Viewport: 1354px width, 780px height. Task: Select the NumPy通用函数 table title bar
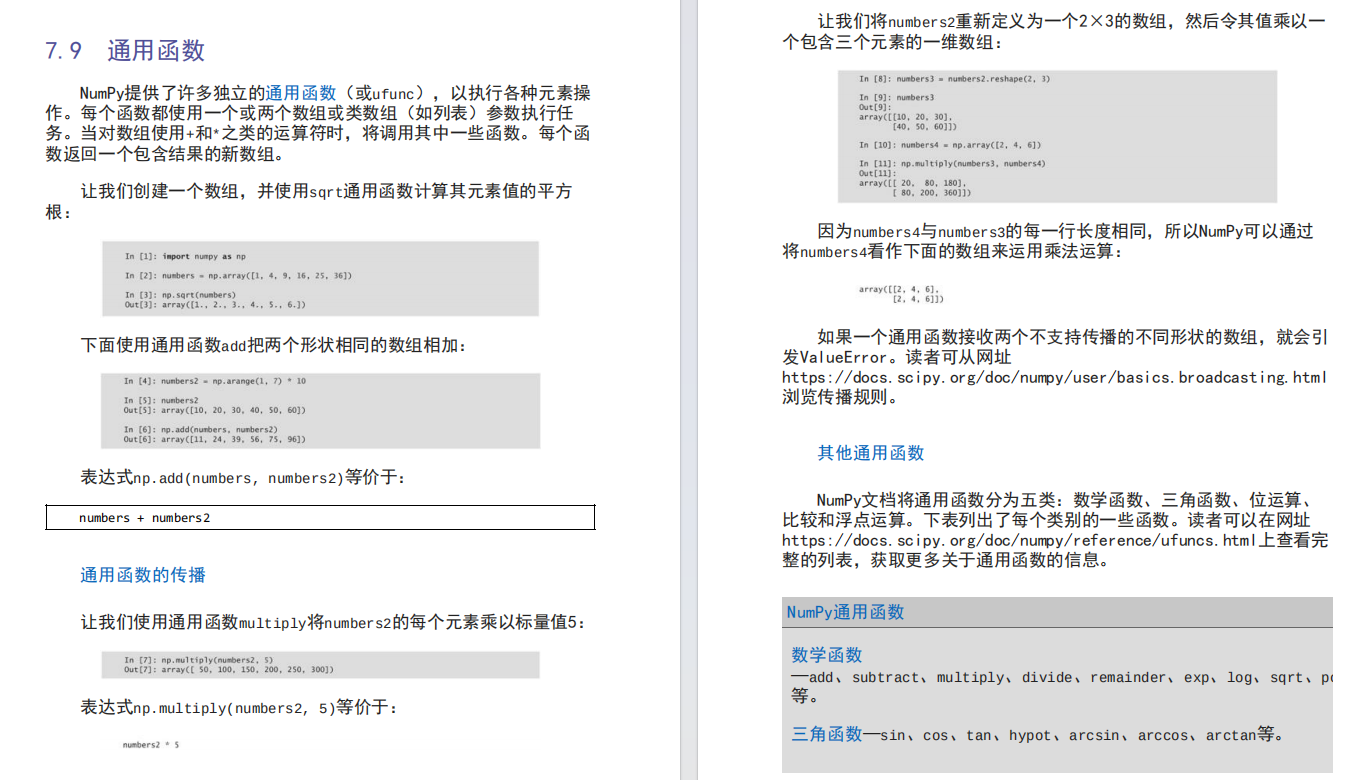point(845,612)
